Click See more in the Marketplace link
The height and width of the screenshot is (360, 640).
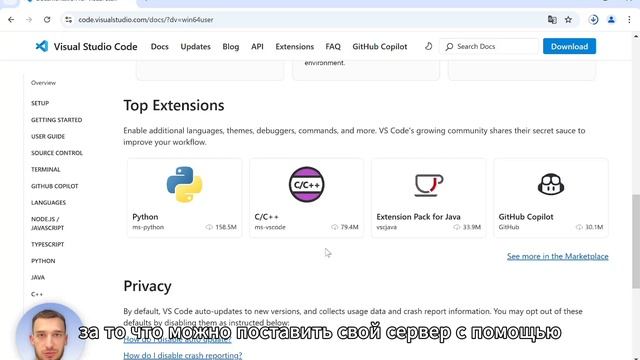[558, 256]
